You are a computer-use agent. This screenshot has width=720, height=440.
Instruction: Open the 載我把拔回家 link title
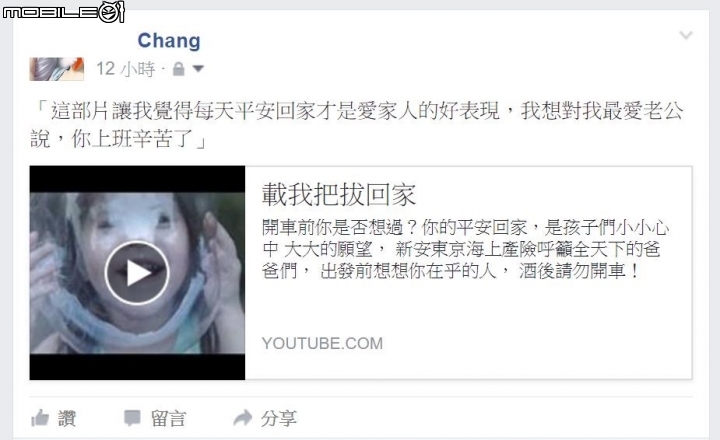(339, 195)
